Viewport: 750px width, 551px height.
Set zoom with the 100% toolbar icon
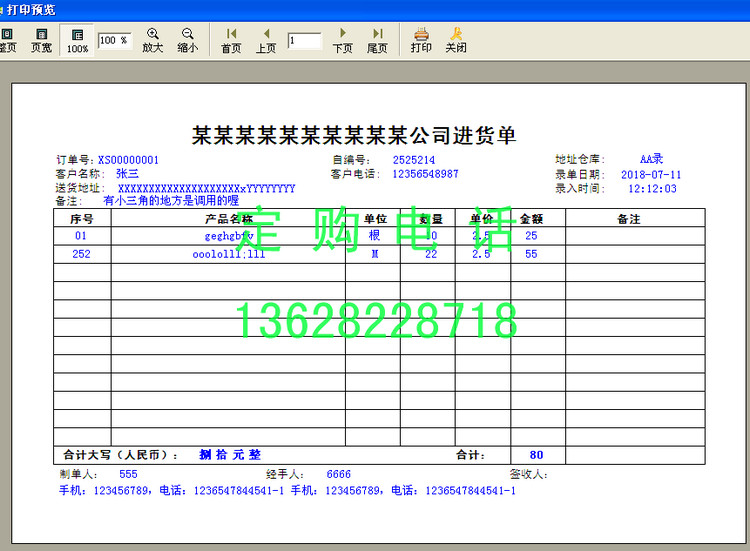(77, 41)
